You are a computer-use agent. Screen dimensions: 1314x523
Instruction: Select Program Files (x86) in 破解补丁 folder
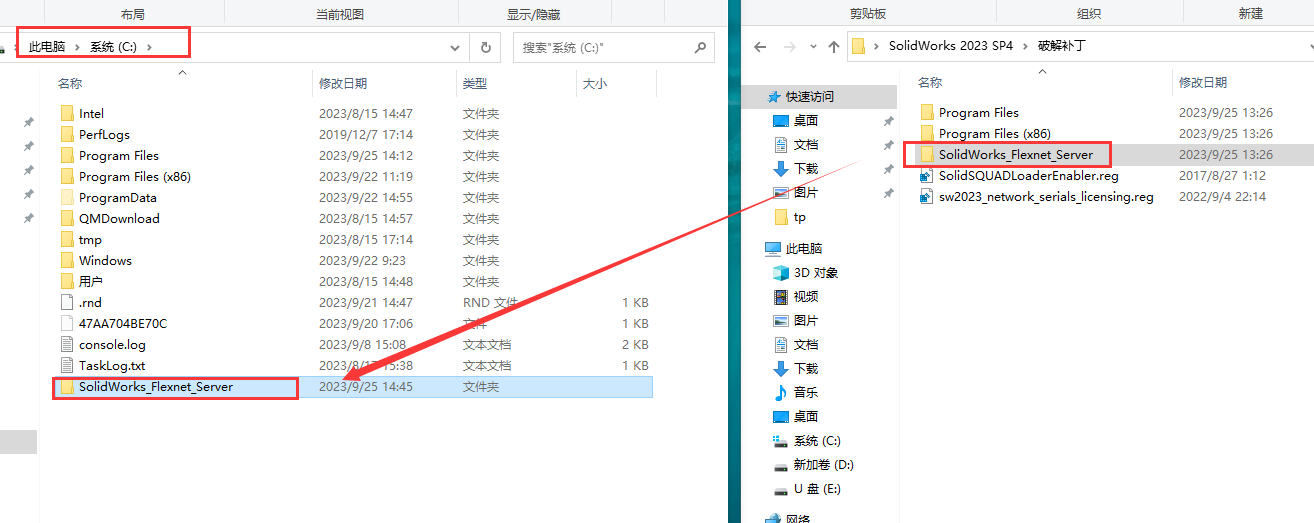pos(995,133)
